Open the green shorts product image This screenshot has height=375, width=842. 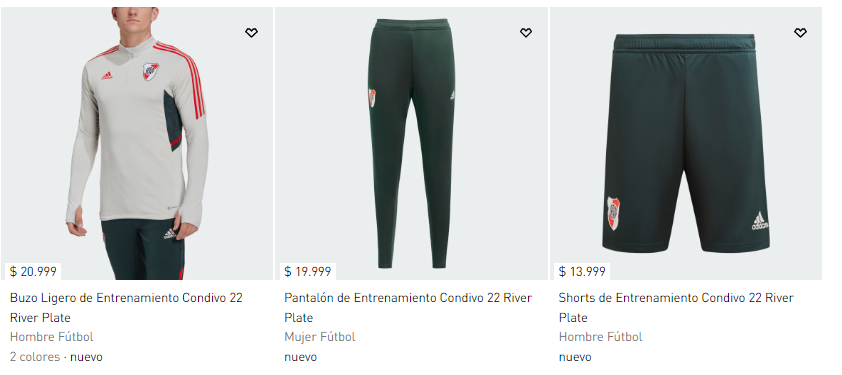coord(686,143)
